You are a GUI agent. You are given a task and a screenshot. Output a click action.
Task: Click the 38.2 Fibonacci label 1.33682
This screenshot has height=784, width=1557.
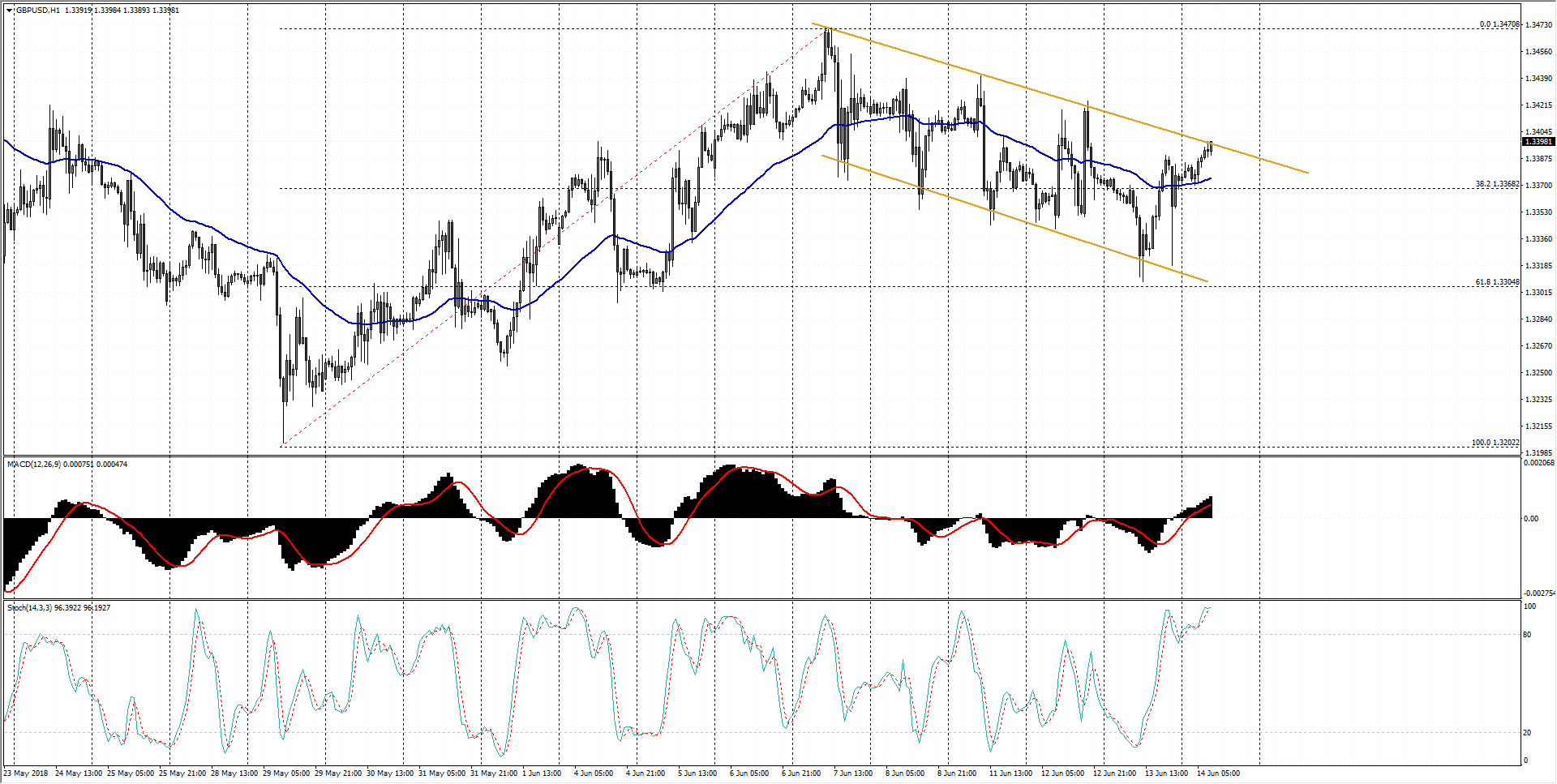tap(1497, 184)
